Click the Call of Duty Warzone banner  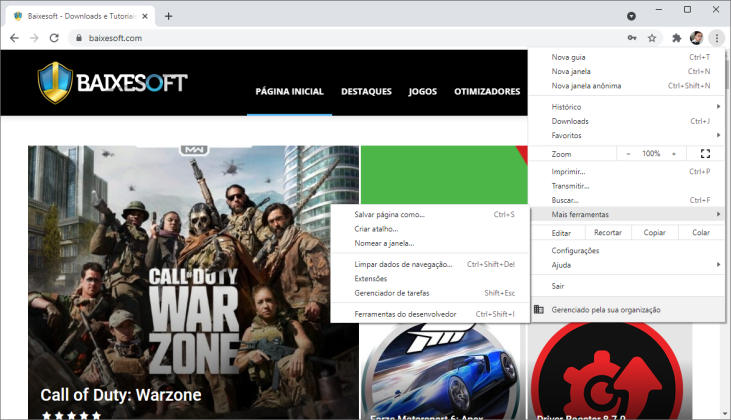(193, 282)
